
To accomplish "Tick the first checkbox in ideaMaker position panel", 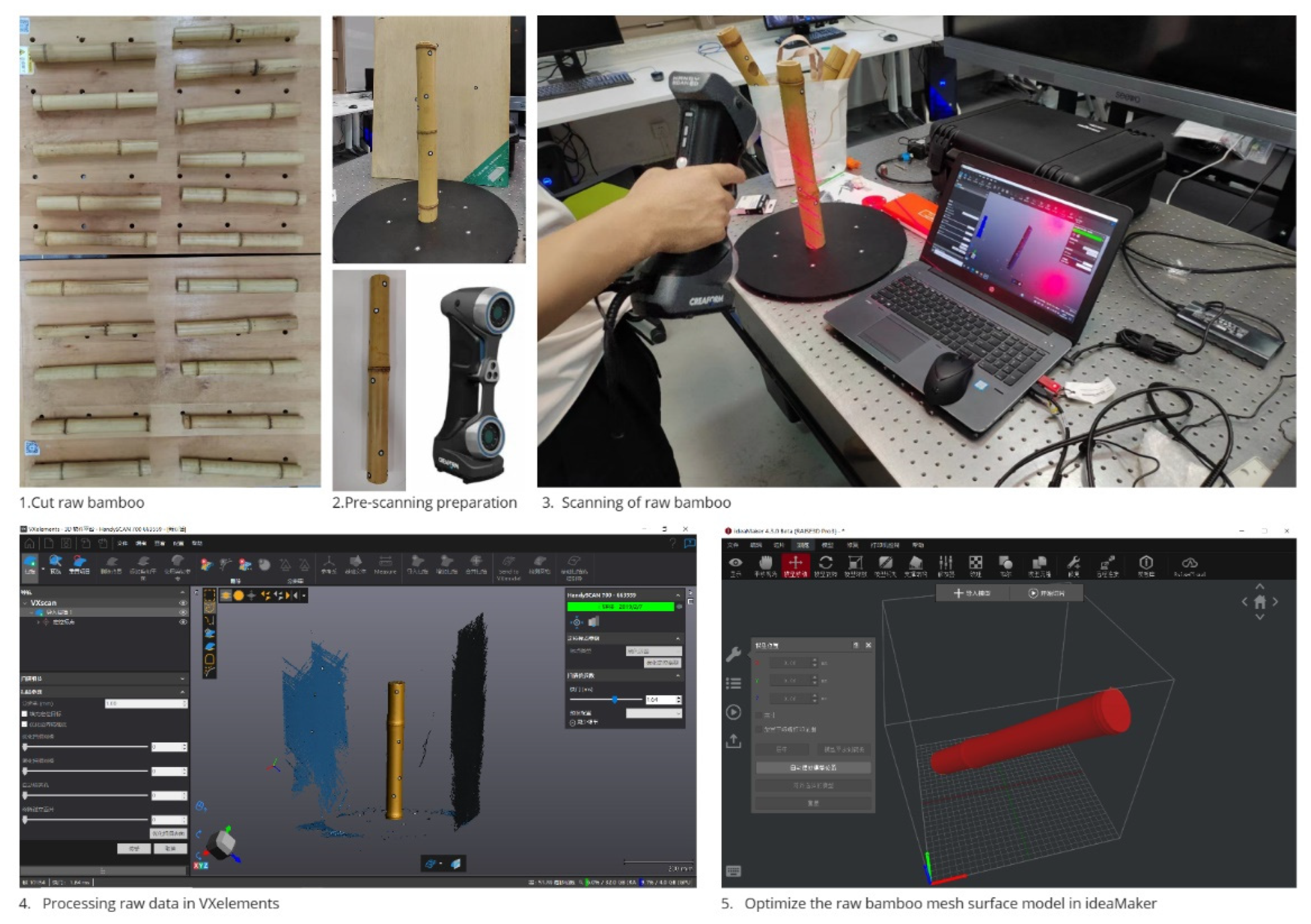I will (759, 715).
